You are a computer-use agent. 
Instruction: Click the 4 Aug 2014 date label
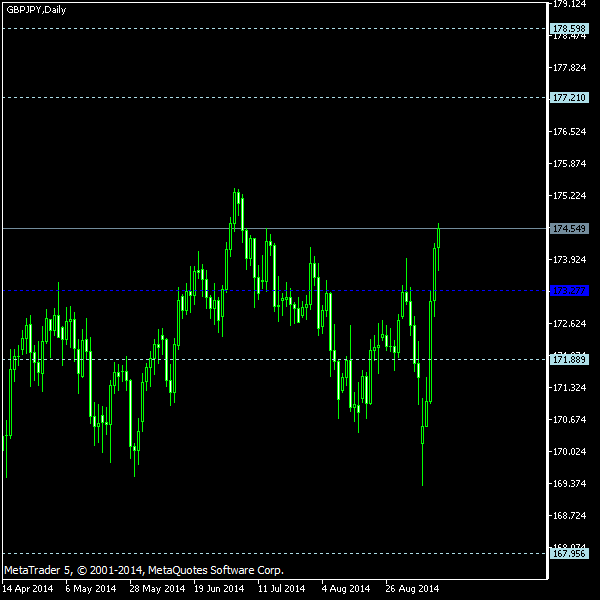point(346,589)
